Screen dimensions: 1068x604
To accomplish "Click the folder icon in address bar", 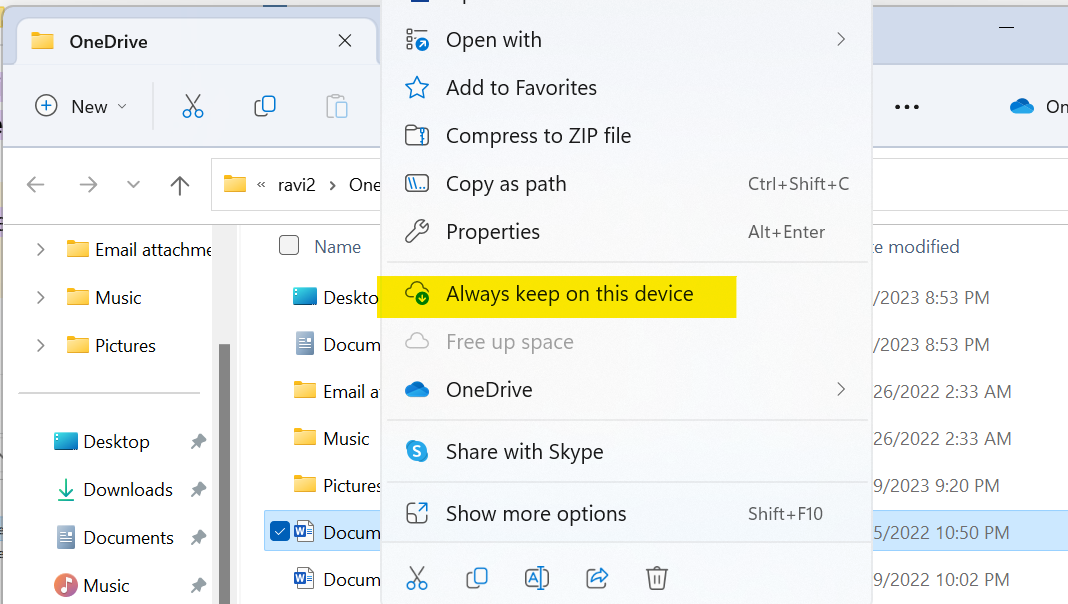I will (x=235, y=185).
